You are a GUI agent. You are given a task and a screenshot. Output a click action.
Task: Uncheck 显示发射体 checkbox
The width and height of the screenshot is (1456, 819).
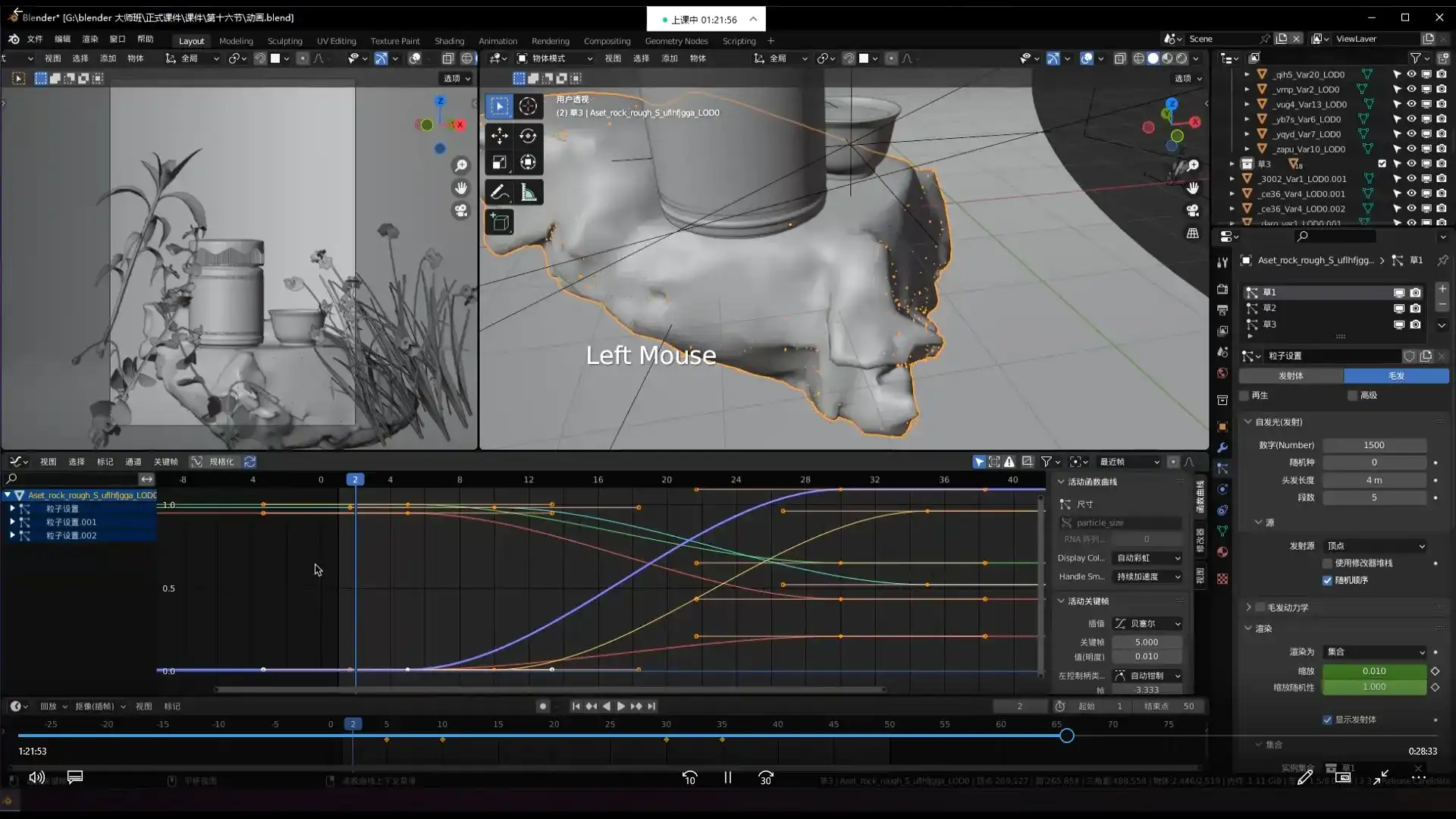pos(1327,720)
